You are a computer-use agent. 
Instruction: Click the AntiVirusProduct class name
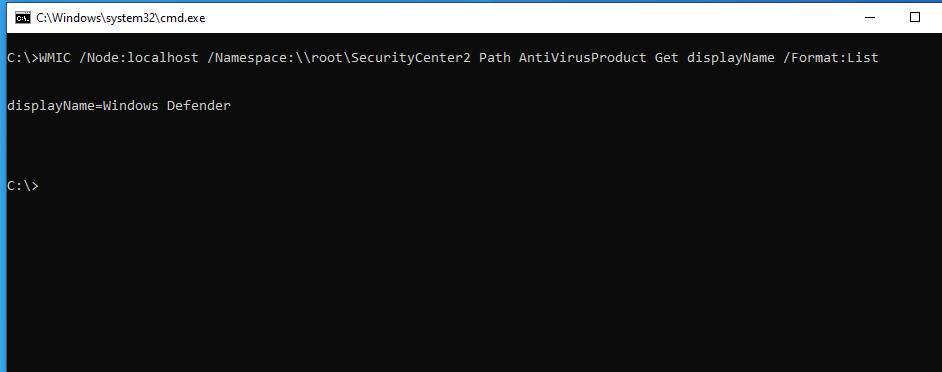click(583, 58)
